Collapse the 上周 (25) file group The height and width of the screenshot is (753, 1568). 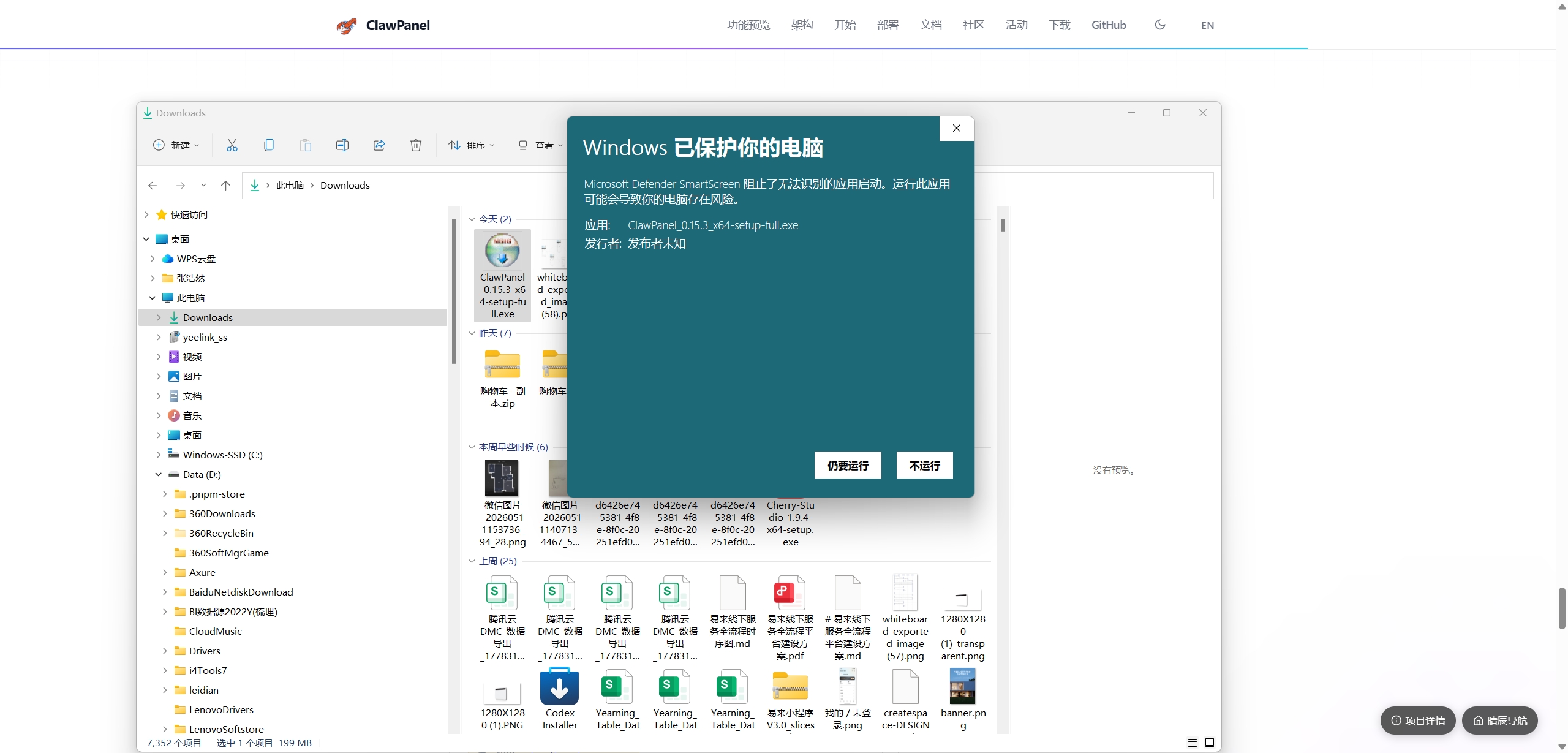coord(472,561)
